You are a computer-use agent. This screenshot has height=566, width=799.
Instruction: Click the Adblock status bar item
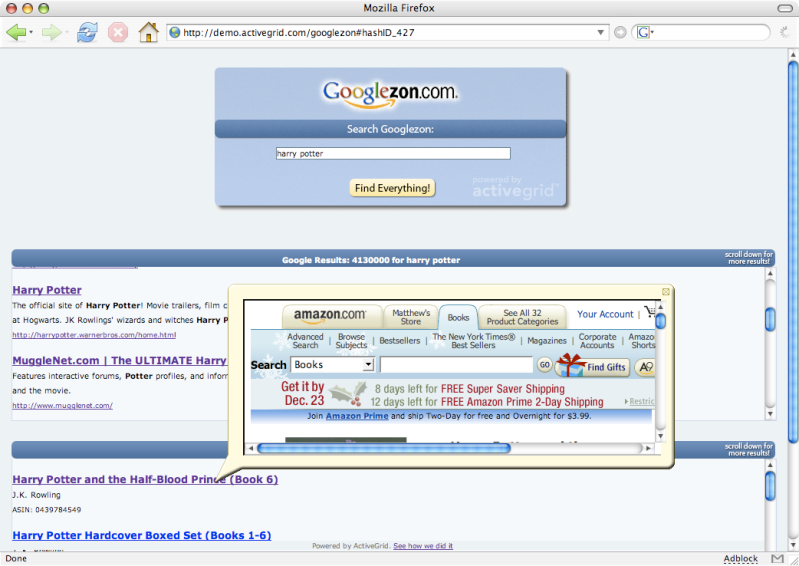(740, 559)
